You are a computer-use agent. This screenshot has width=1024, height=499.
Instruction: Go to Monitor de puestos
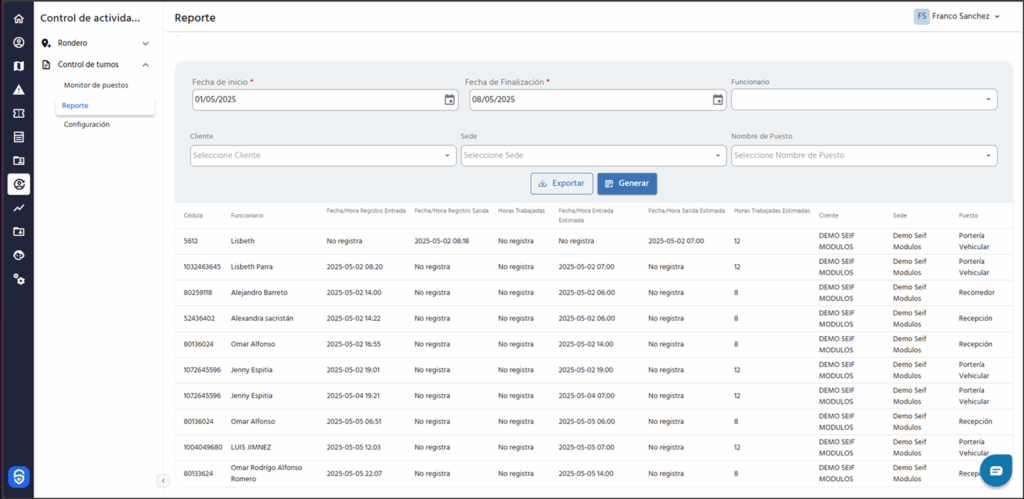[x=96, y=85]
